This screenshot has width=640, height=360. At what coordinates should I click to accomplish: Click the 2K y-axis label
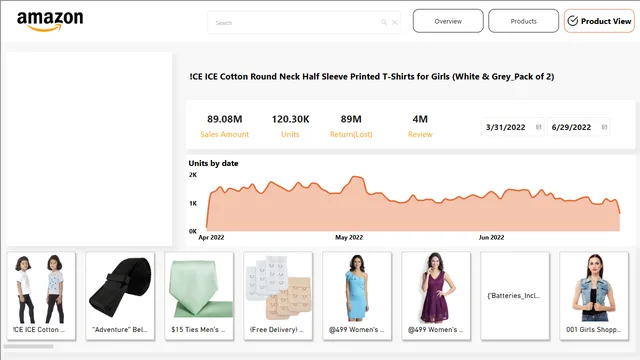pos(193,175)
